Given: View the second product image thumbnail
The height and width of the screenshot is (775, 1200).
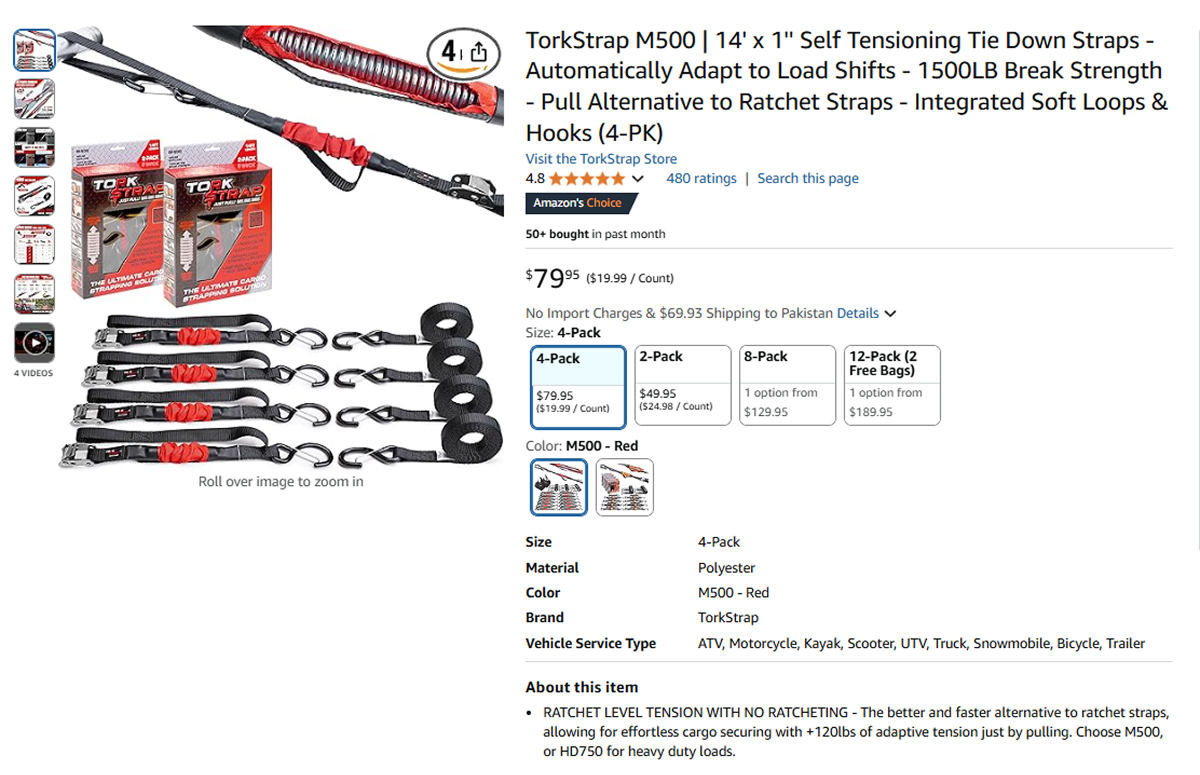Looking at the screenshot, I should (34, 99).
